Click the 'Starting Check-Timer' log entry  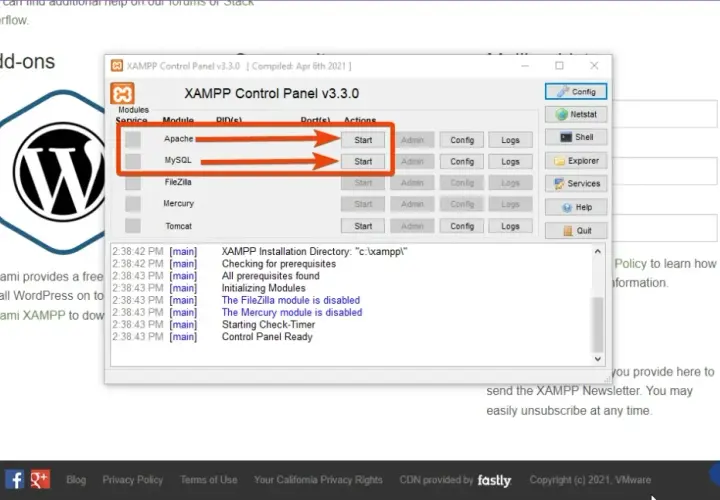(268, 325)
